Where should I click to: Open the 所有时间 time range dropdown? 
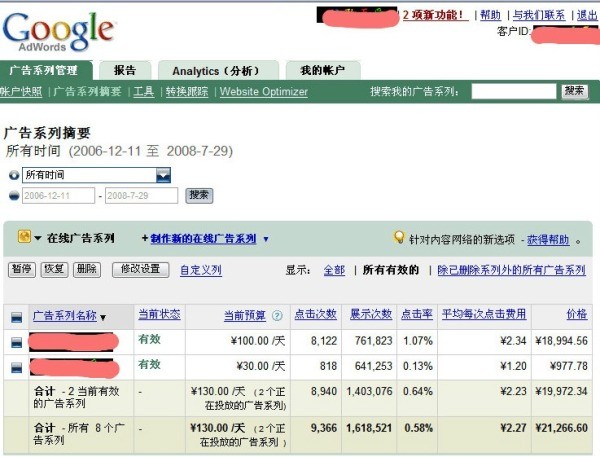coord(163,175)
